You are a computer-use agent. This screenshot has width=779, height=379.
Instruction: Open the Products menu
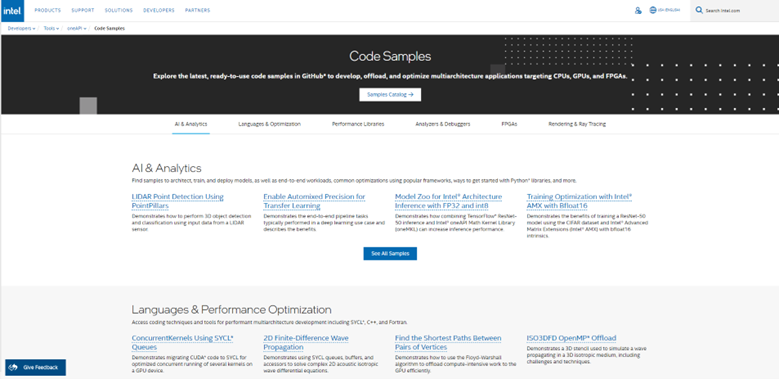48,10
